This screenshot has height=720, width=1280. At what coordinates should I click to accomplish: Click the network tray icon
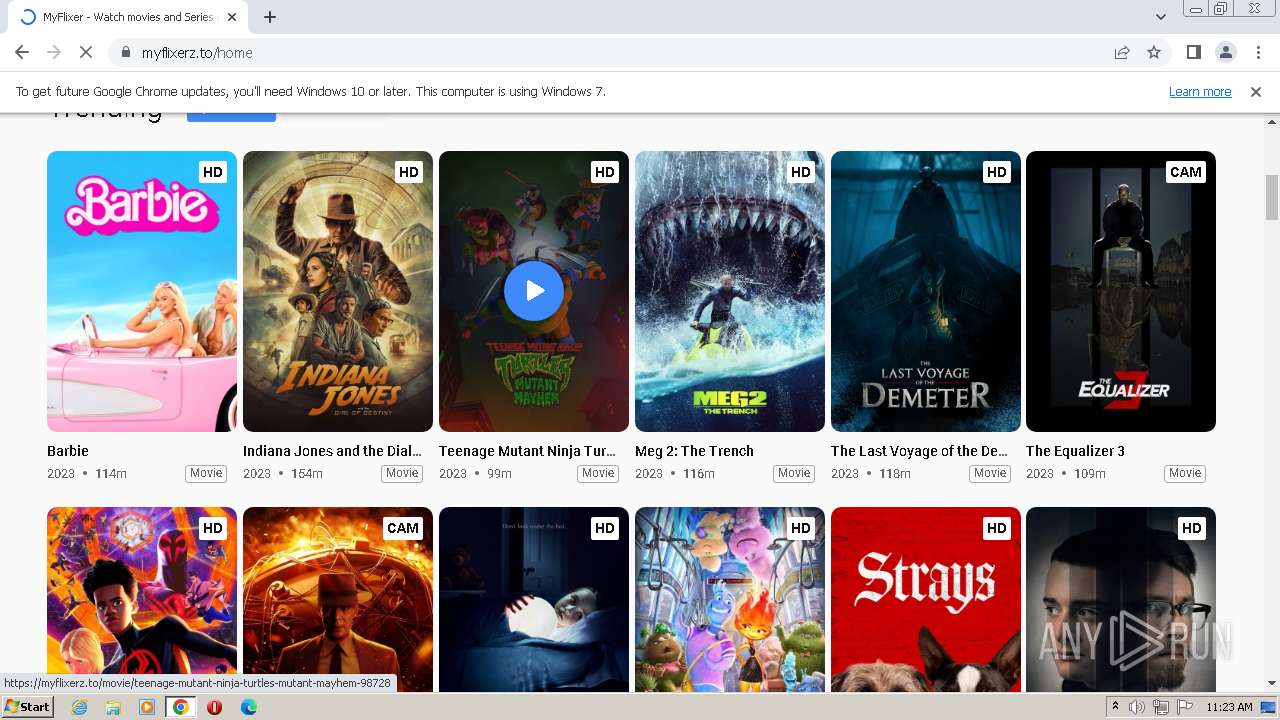[x=1161, y=707]
